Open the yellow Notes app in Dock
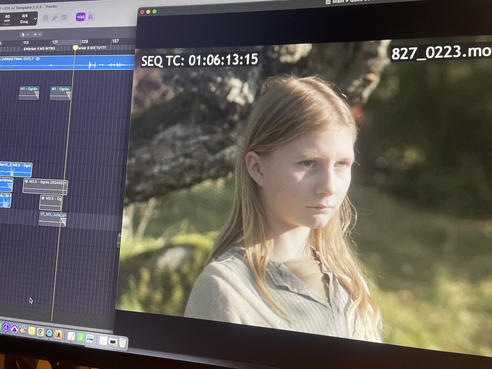The width and height of the screenshot is (492, 369). pyautogui.click(x=32, y=331)
